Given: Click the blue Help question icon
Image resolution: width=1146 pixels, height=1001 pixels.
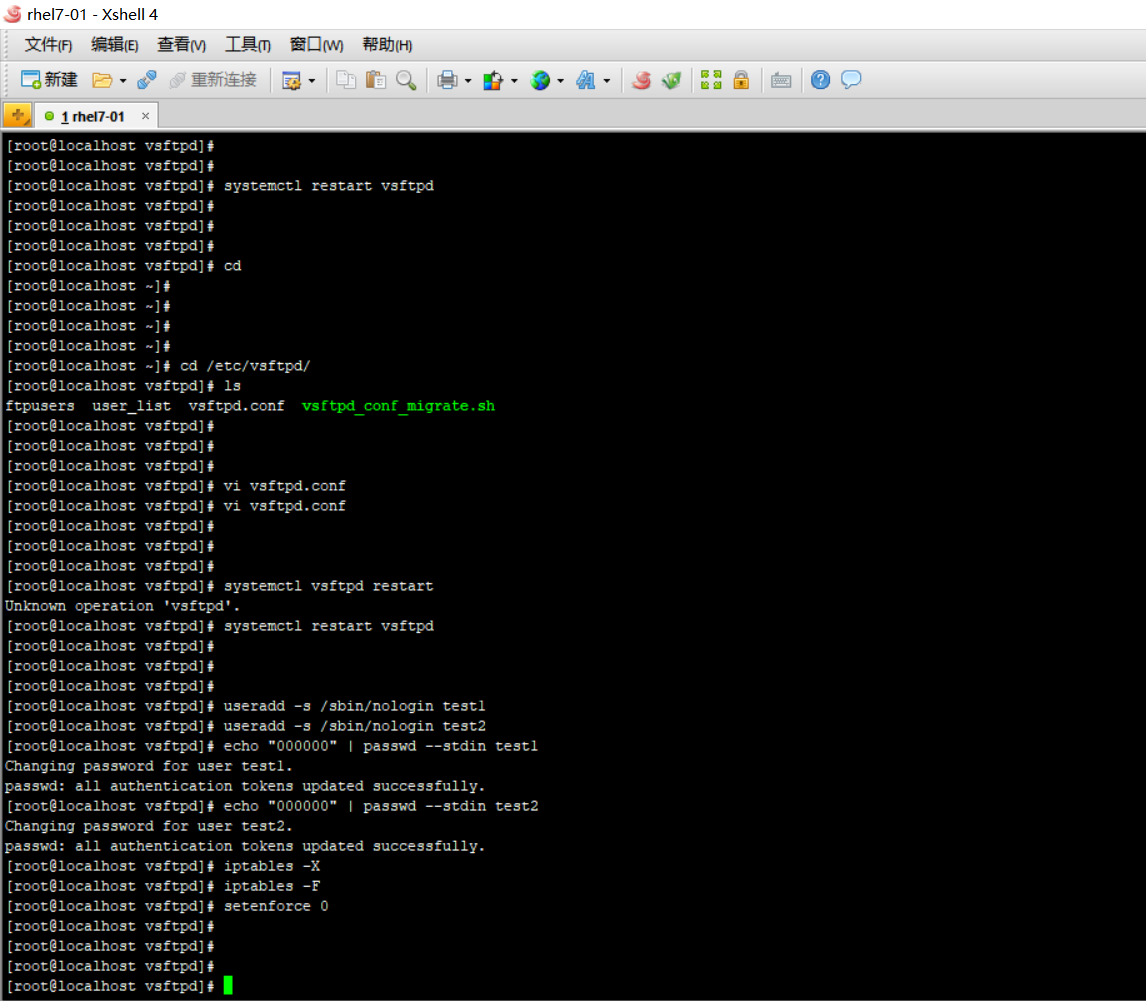Looking at the screenshot, I should pos(820,80).
